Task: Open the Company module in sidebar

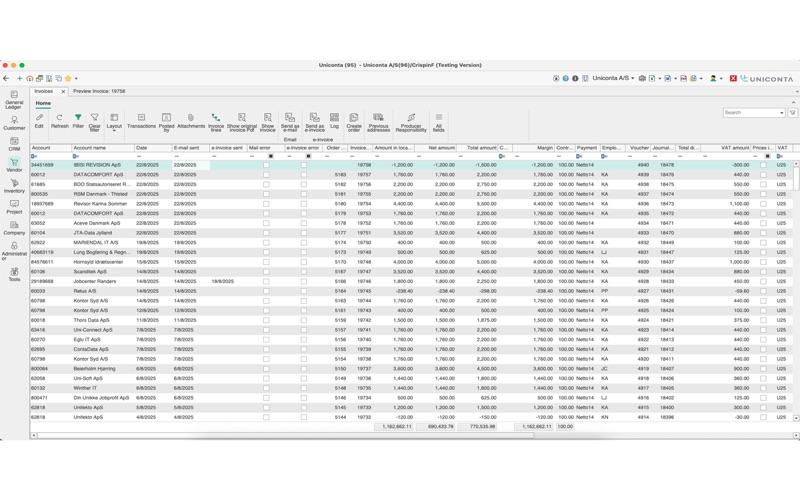Action: (x=14, y=228)
